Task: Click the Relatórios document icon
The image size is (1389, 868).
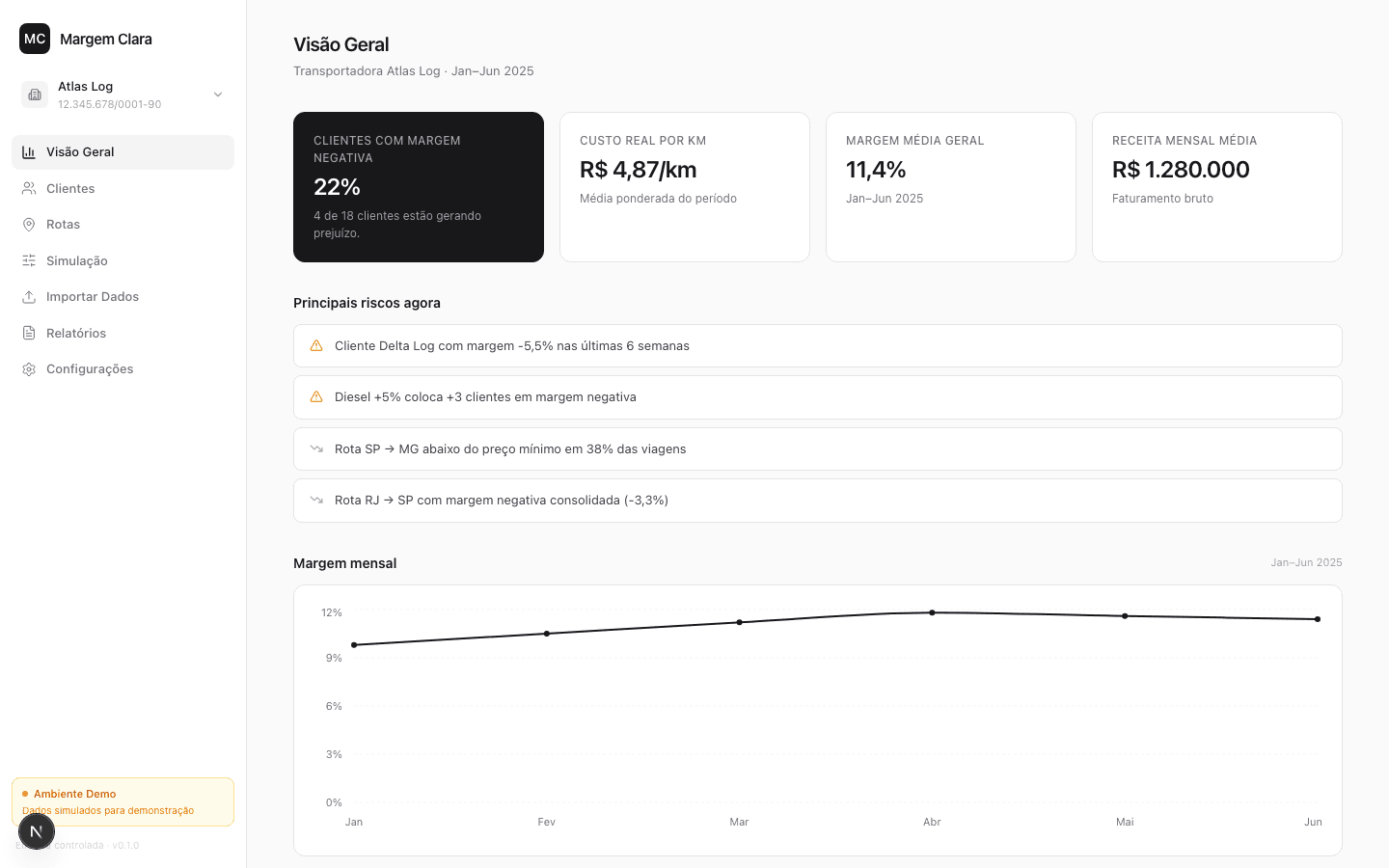Action: (29, 333)
